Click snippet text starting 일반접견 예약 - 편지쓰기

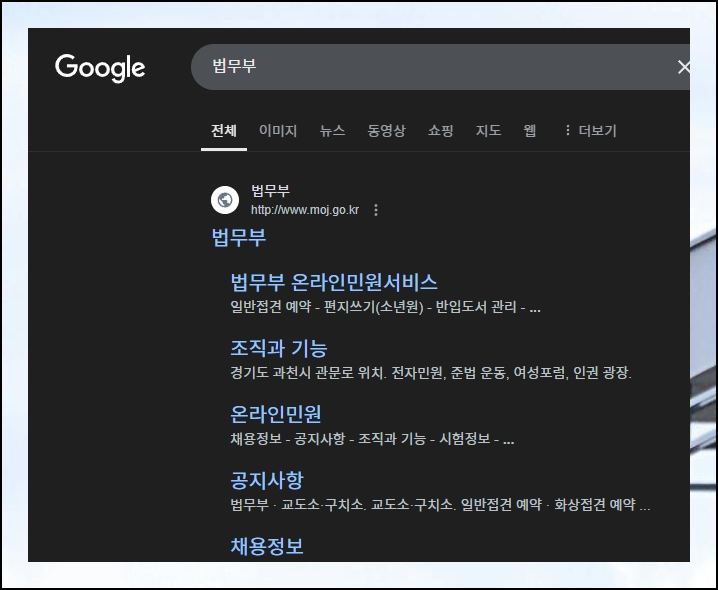tap(385, 306)
